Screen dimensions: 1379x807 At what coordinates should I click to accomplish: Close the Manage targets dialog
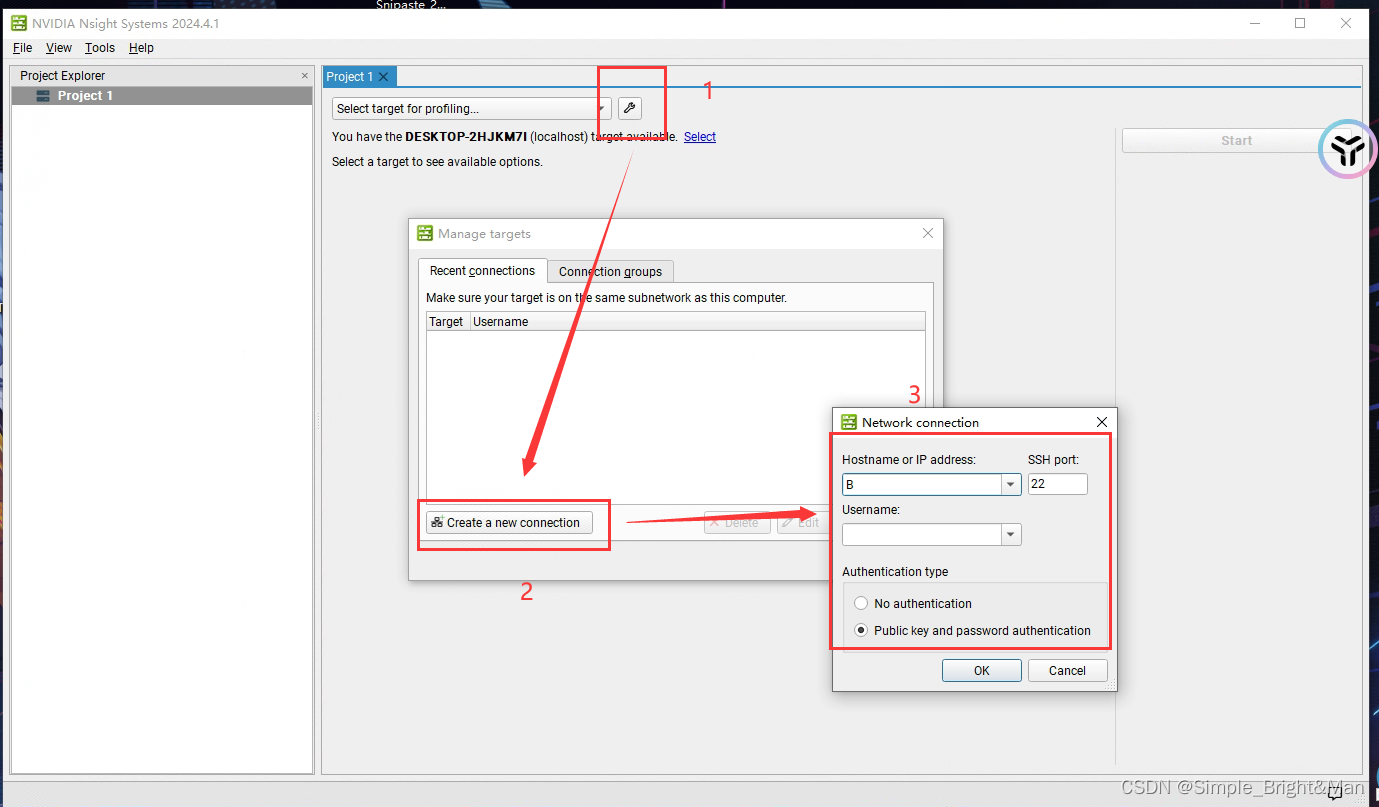tap(927, 233)
